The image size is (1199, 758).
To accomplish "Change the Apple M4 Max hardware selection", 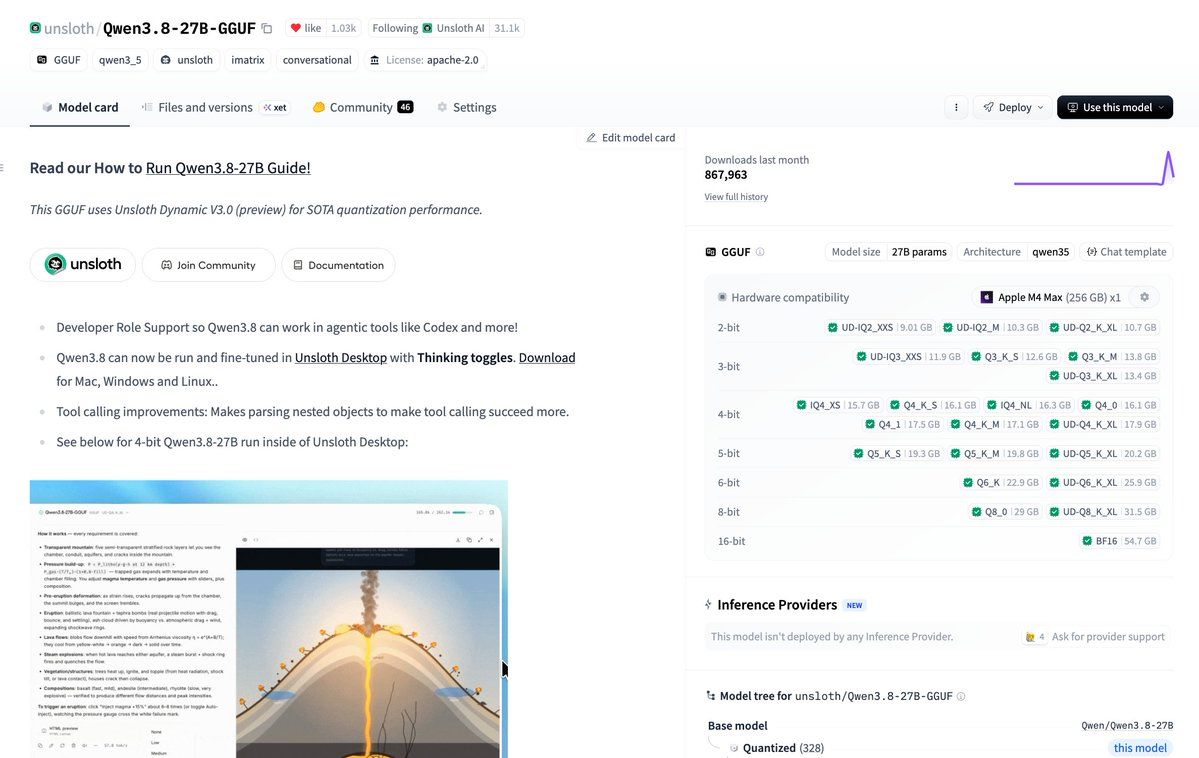I will (1052, 297).
